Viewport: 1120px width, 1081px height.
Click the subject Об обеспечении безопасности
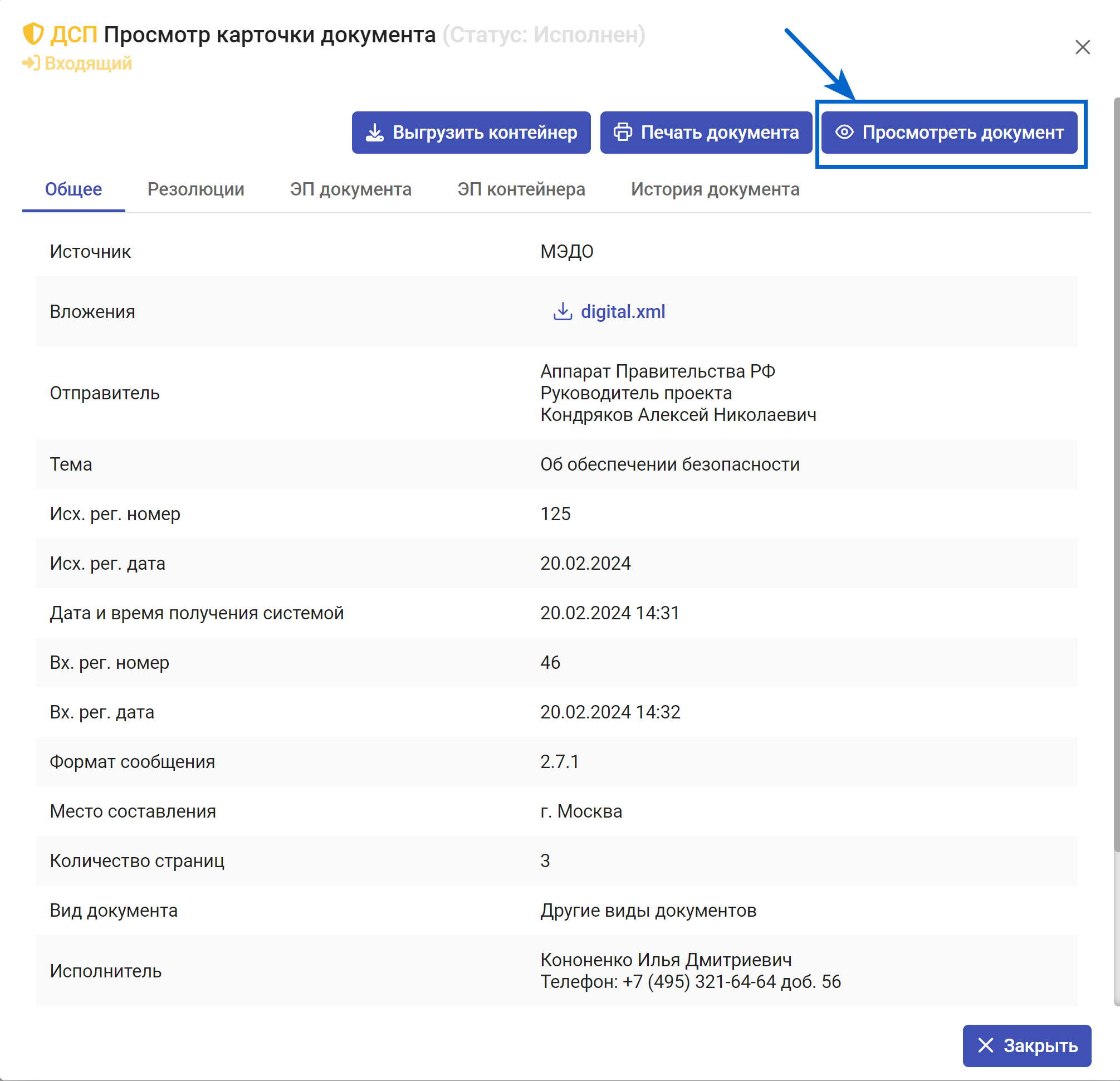(669, 464)
